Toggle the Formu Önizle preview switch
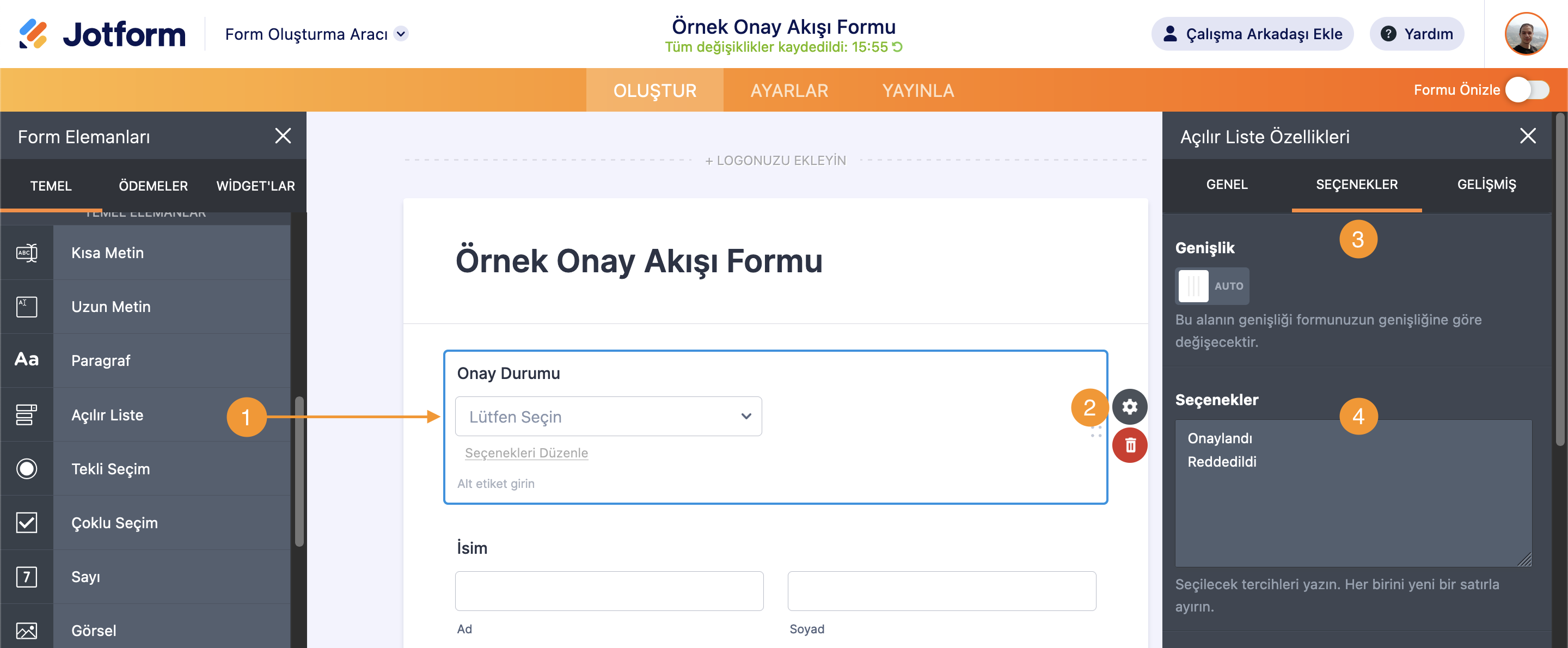1568x648 pixels. [1527, 90]
